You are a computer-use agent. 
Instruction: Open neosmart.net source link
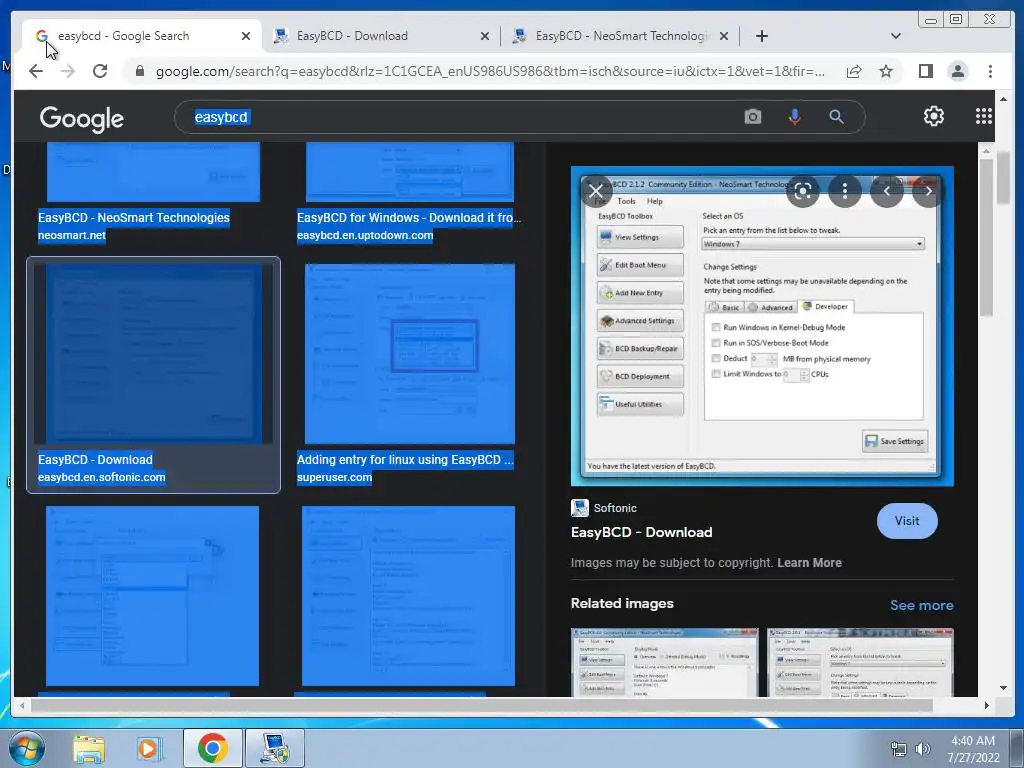point(72,235)
